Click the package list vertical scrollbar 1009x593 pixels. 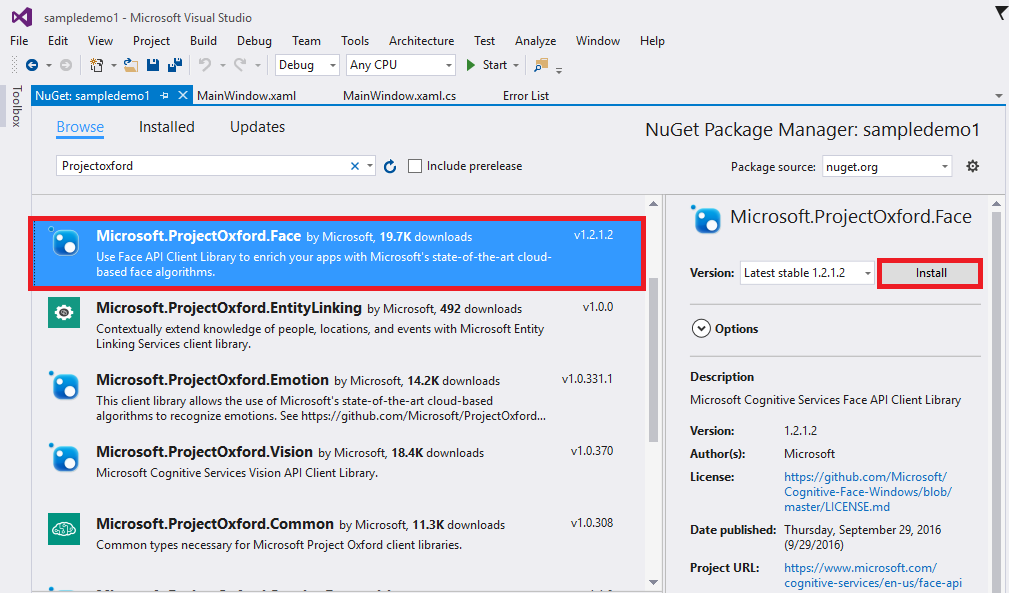654,360
